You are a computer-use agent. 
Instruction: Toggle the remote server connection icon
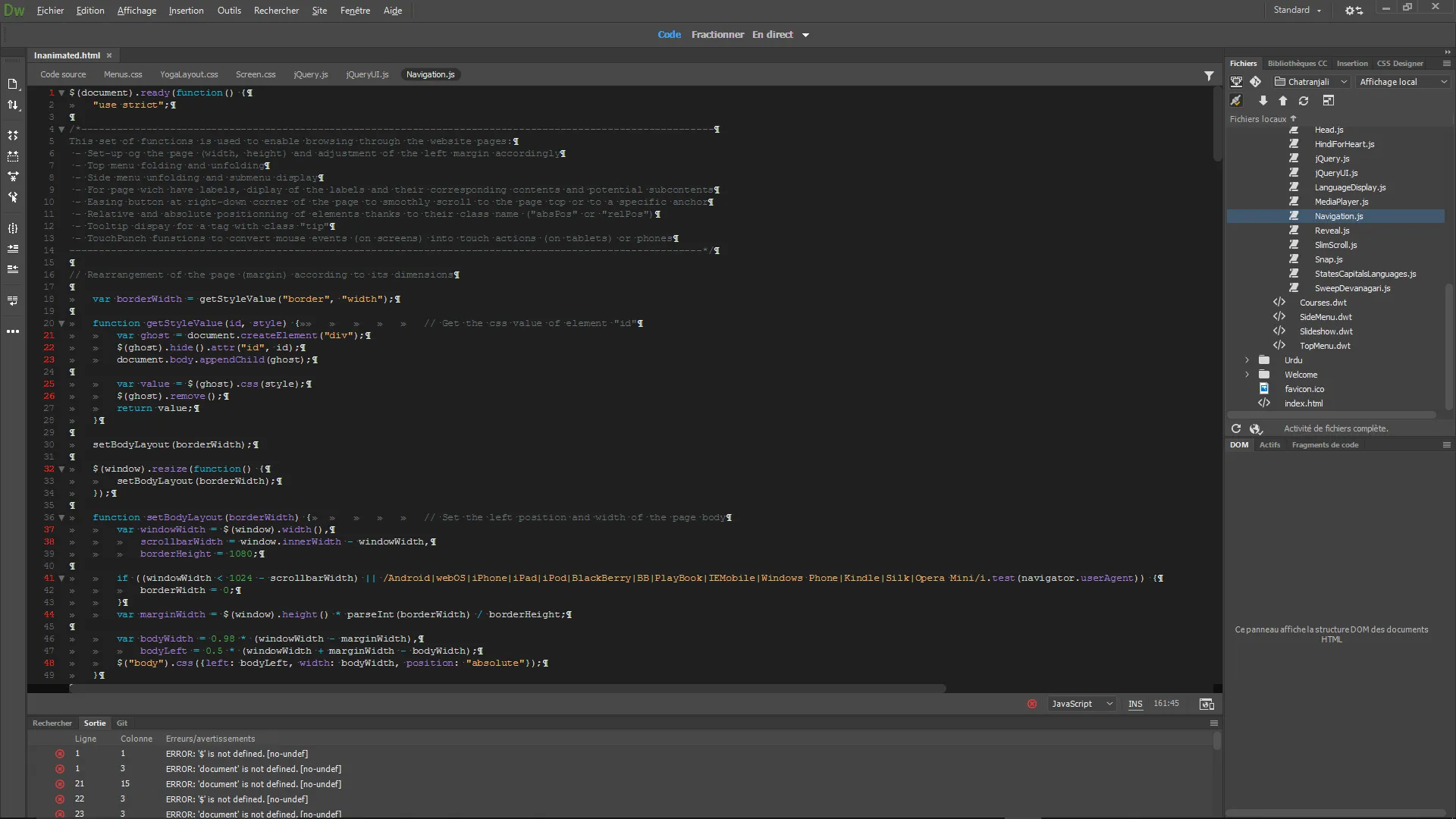pos(1236,101)
